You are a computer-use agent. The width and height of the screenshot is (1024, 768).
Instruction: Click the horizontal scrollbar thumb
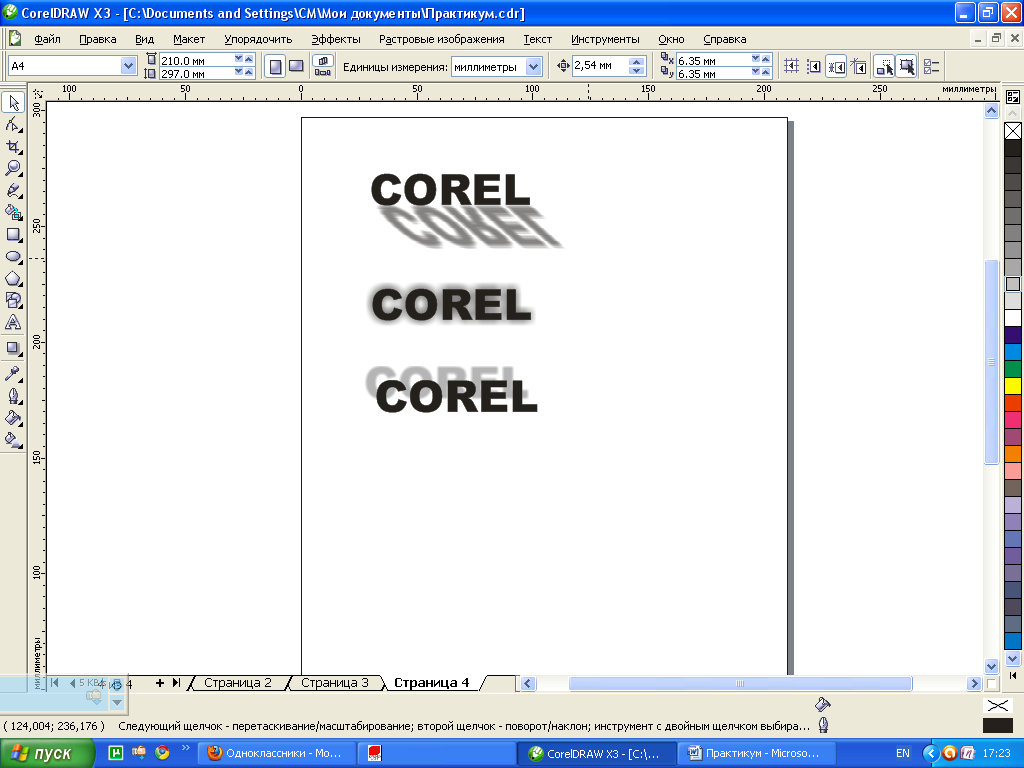click(x=740, y=684)
